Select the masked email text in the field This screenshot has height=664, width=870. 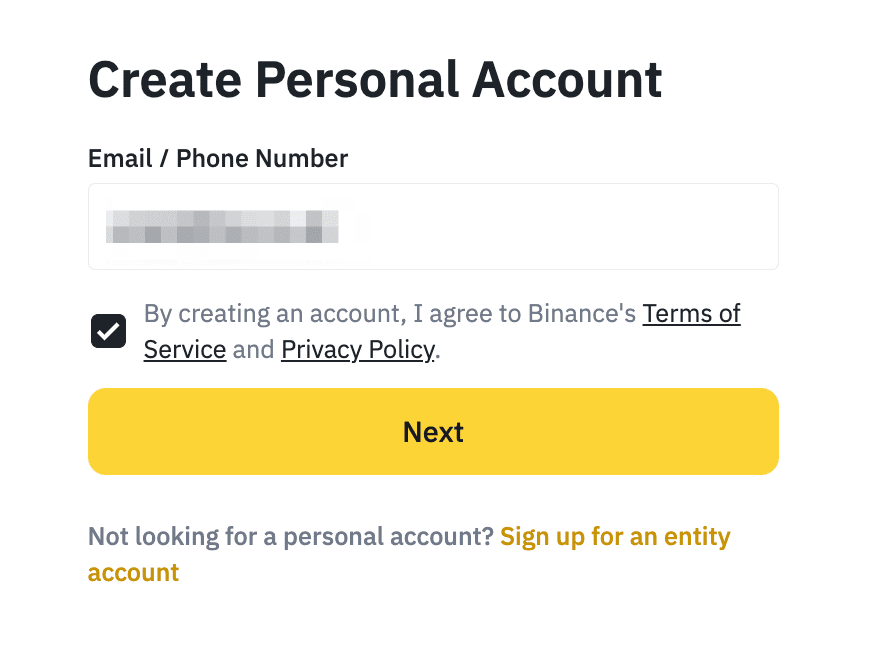pyautogui.click(x=222, y=226)
